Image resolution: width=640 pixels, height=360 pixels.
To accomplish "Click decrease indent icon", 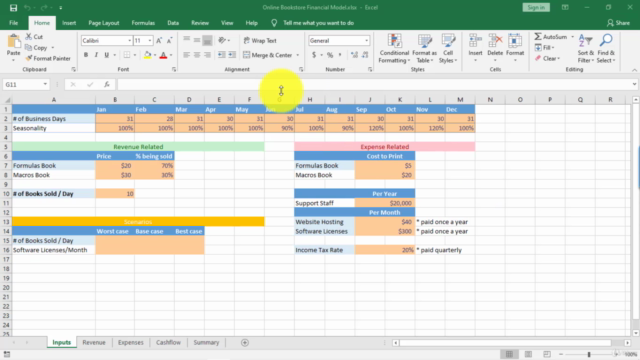I will [222, 55].
